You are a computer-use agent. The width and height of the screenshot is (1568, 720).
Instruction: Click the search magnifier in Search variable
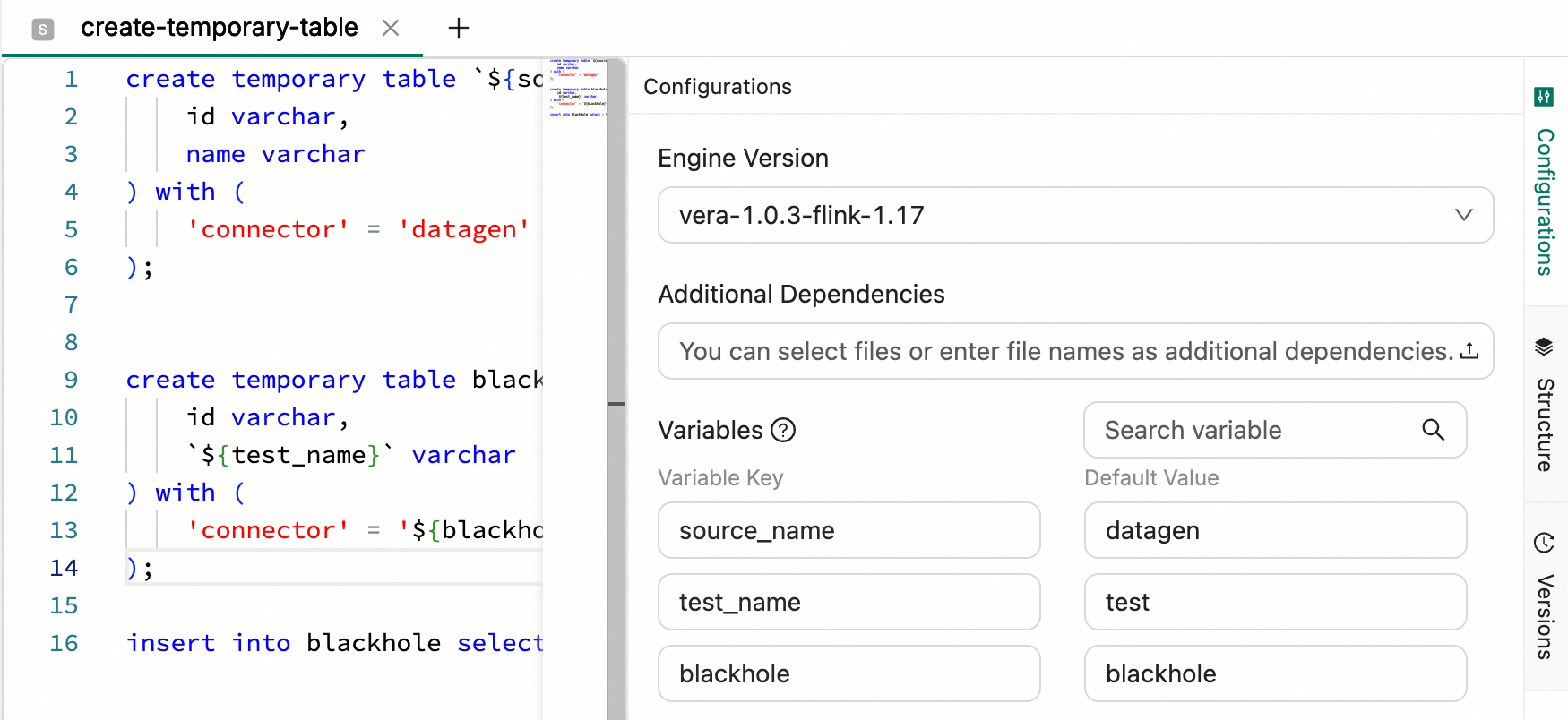click(x=1434, y=430)
